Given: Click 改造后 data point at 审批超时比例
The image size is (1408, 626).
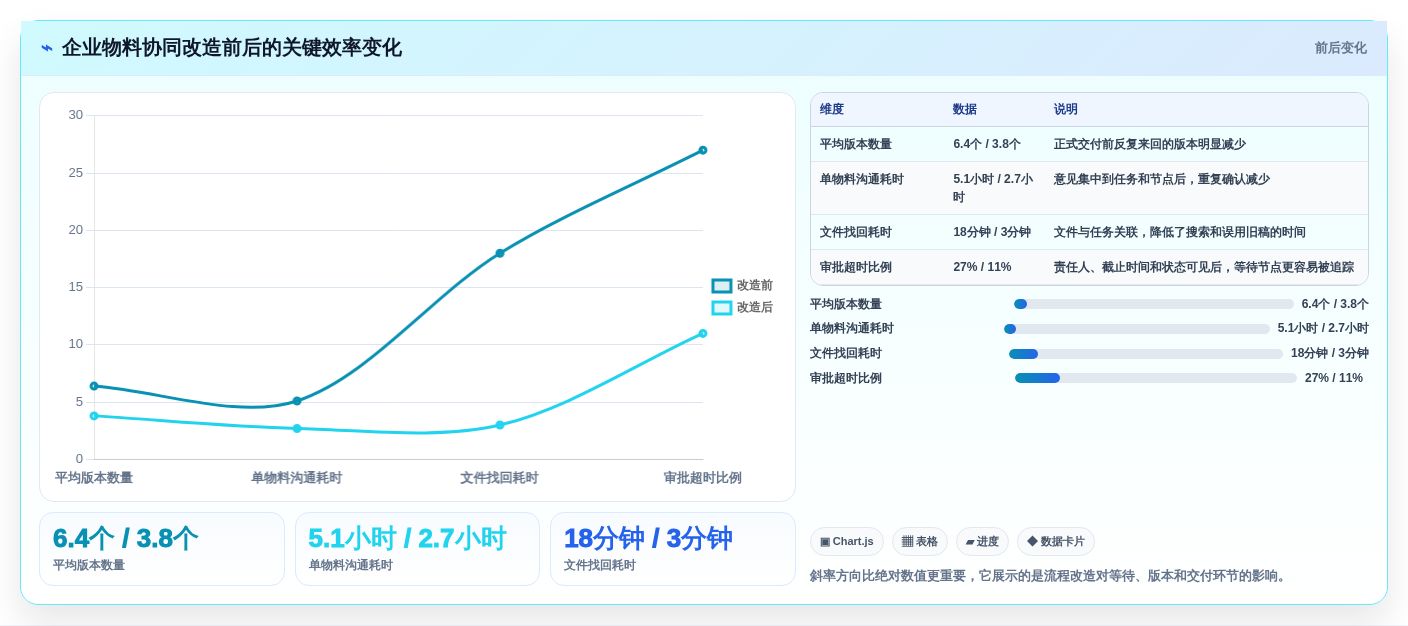Looking at the screenshot, I should (703, 333).
